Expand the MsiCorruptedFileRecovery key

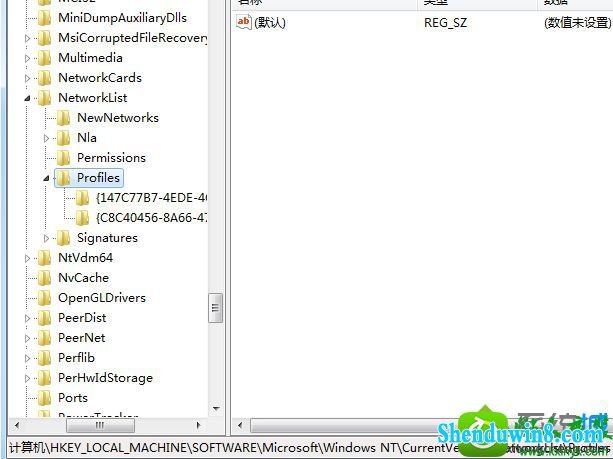[27, 38]
